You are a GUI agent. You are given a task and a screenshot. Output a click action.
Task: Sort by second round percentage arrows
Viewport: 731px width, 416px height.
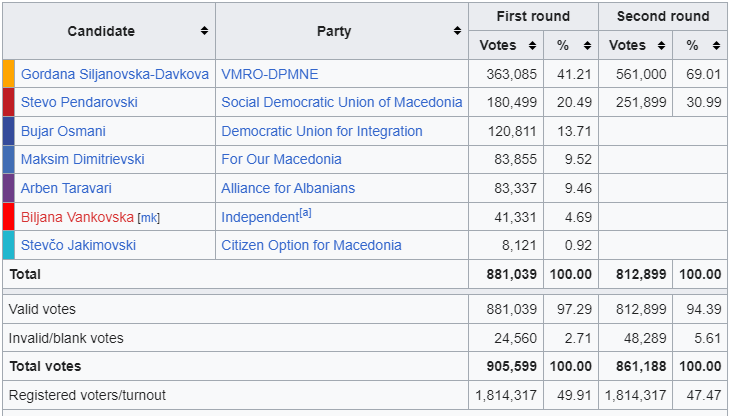(716, 46)
